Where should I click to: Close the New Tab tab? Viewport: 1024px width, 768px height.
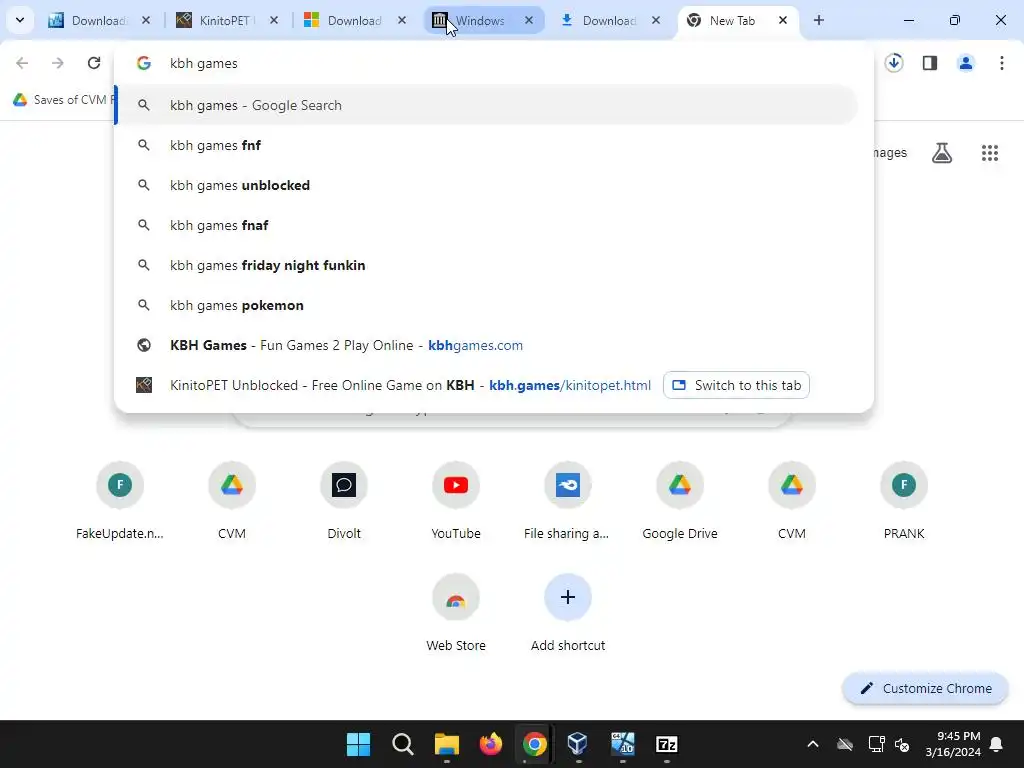(x=783, y=20)
